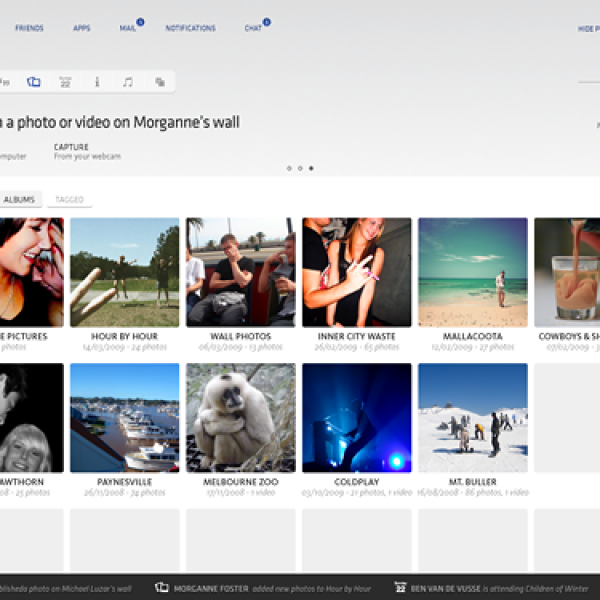Open the Mallacoota beach album thumbnail

tap(473, 272)
